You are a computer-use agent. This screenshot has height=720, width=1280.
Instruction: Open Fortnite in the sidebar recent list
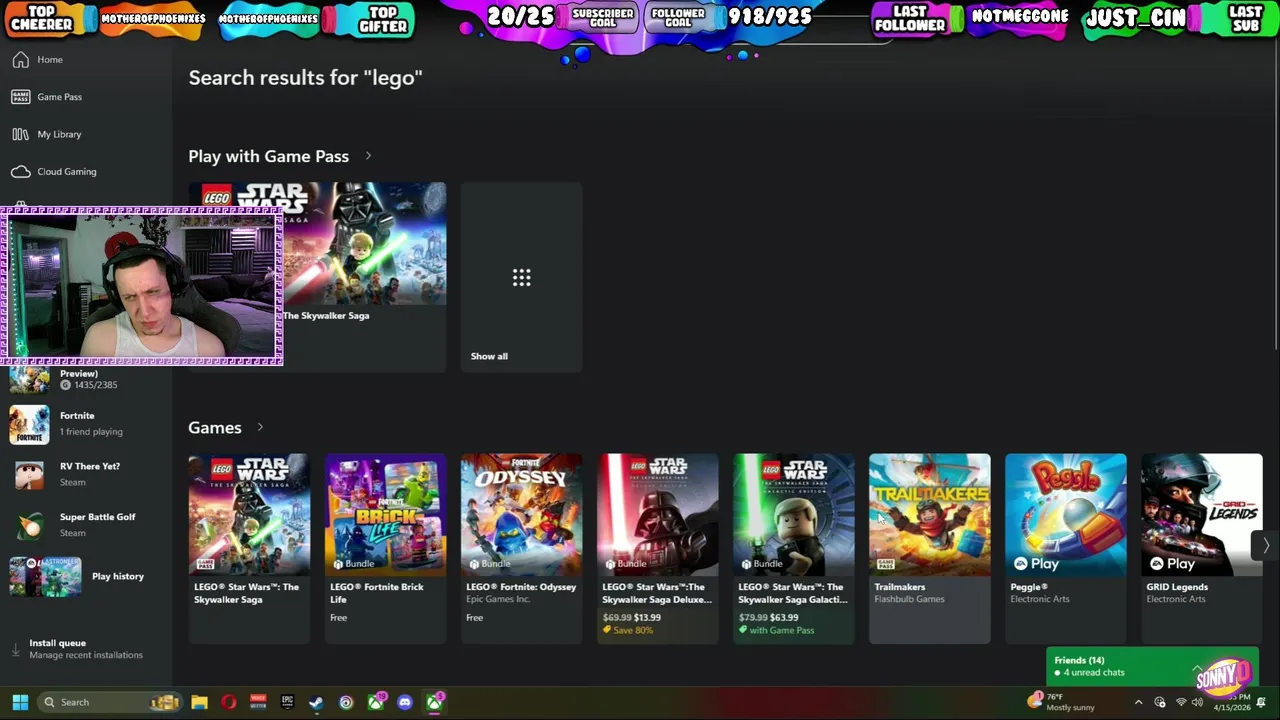tap(86, 424)
